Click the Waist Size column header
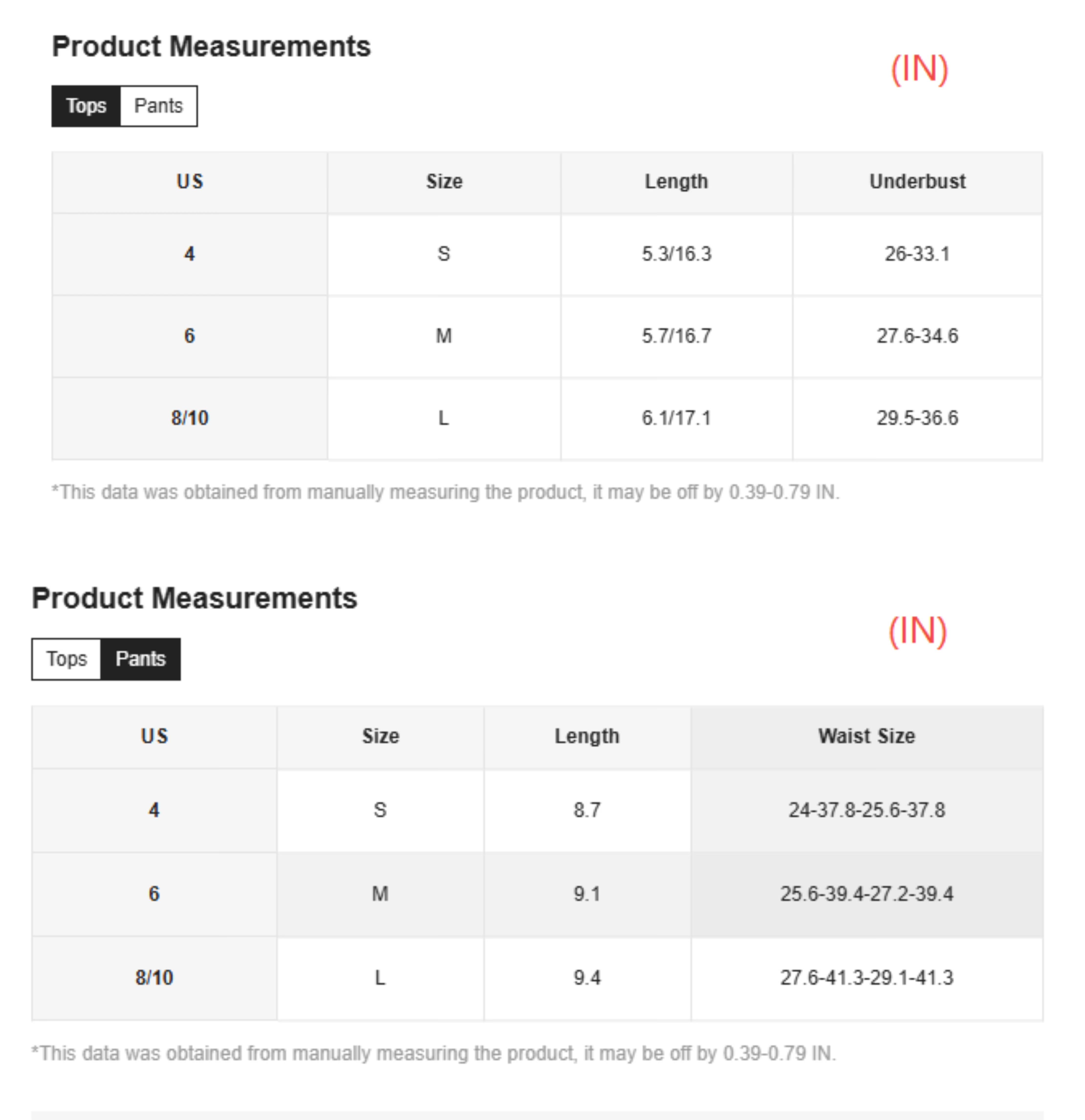Screen dimensions: 1085x1120 click(x=866, y=736)
